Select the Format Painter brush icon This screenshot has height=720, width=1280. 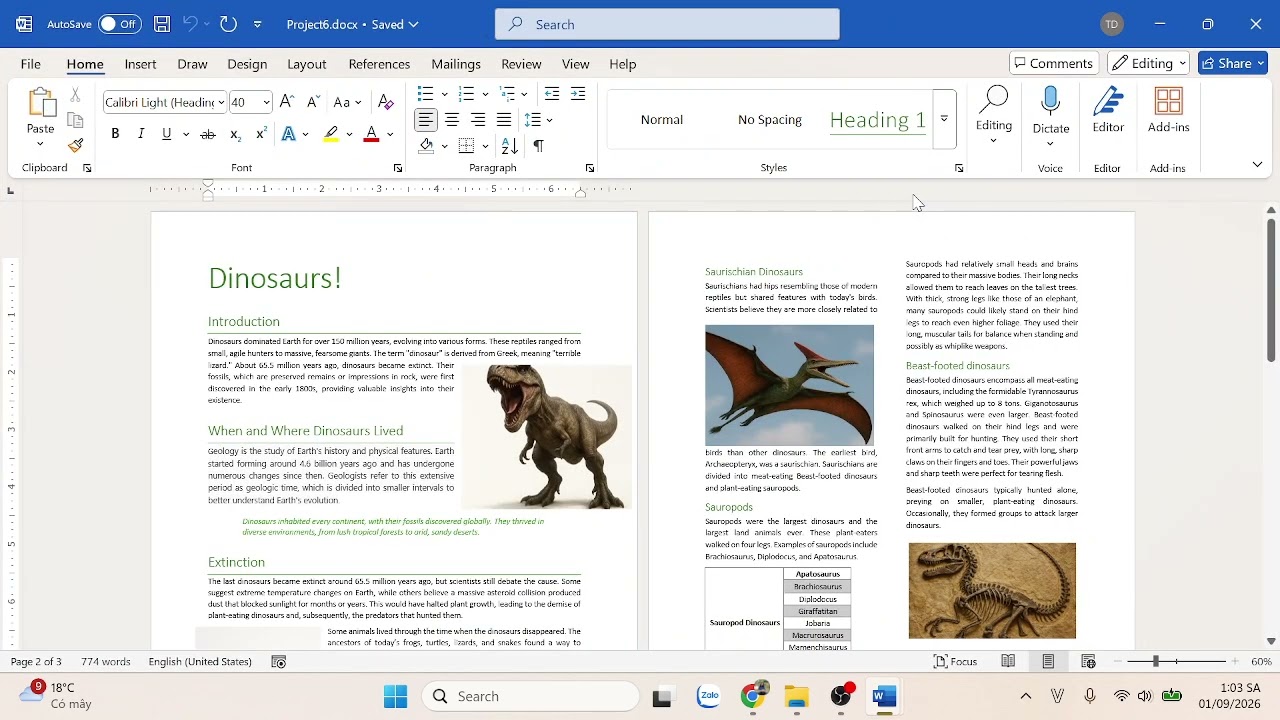pos(75,146)
